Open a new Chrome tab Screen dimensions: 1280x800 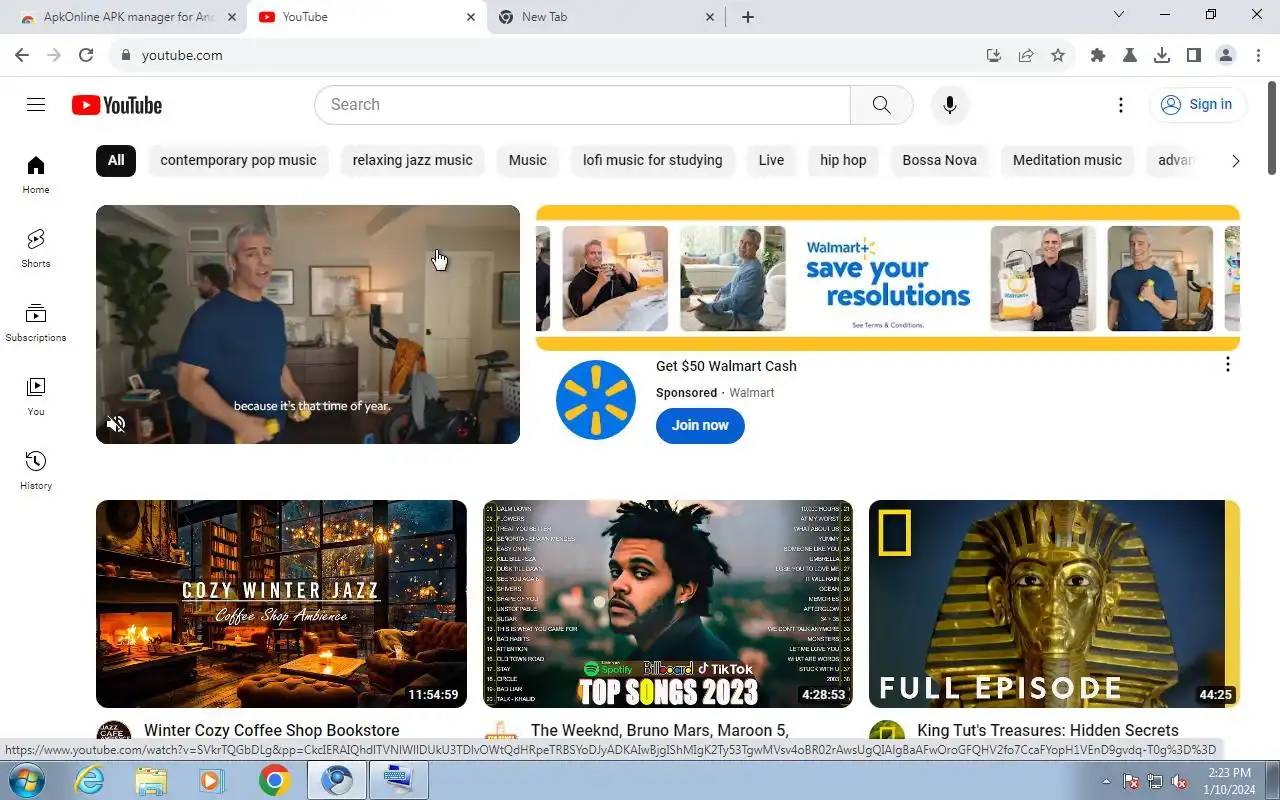pyautogui.click(x=748, y=17)
